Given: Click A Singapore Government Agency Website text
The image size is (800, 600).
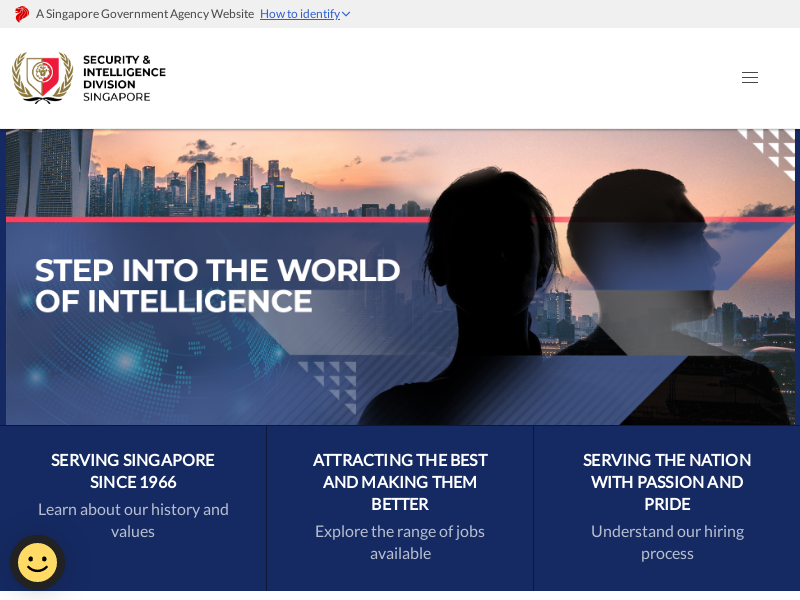Looking at the screenshot, I should pyautogui.click(x=145, y=14).
